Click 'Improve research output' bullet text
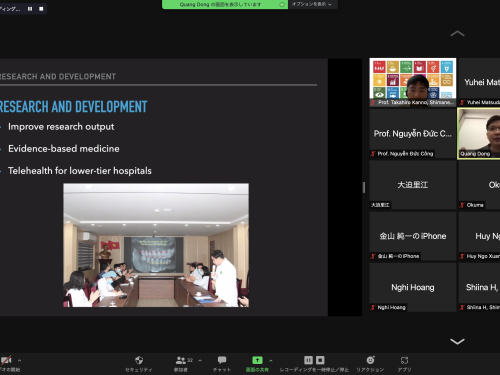 61,127
